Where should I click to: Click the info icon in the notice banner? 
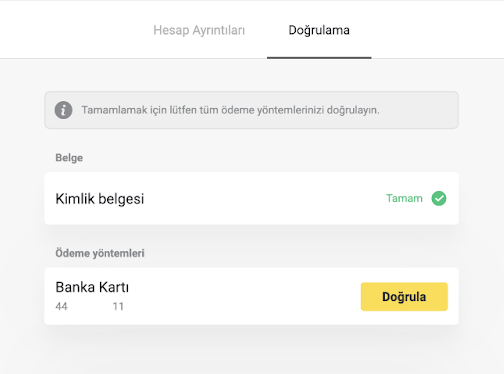pyautogui.click(x=63, y=110)
